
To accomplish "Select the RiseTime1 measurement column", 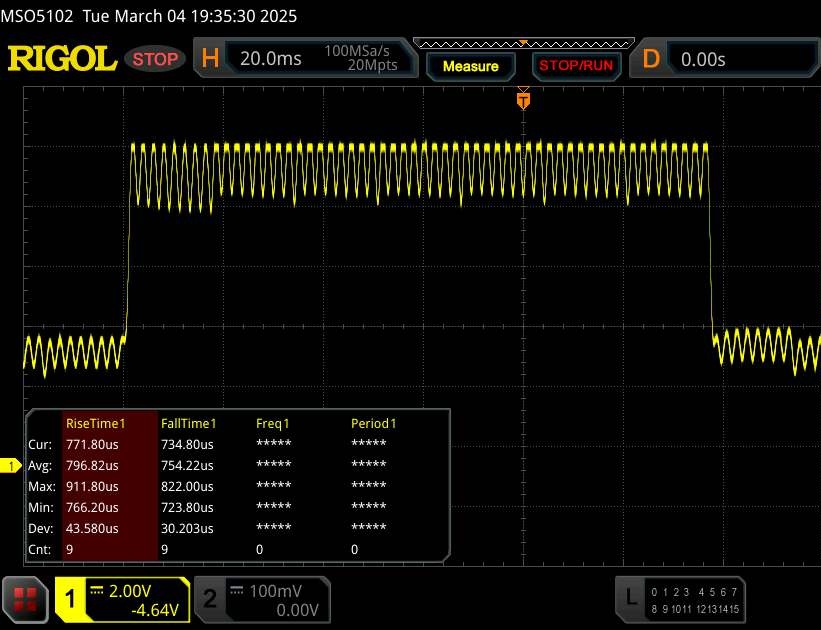I will point(109,423).
